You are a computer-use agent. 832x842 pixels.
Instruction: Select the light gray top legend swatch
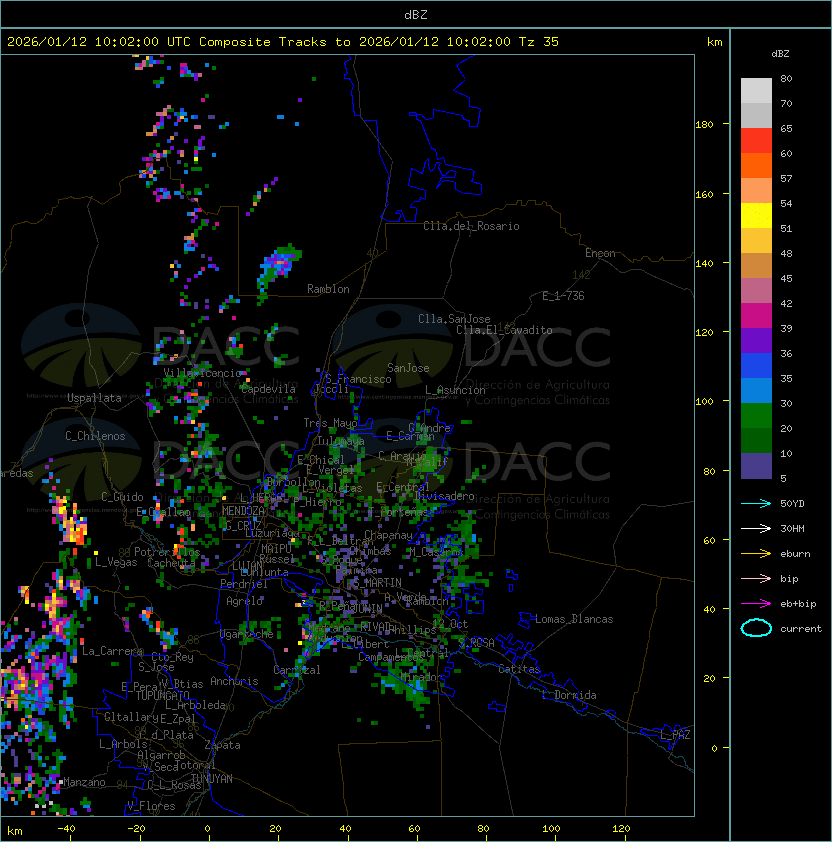pos(756,91)
